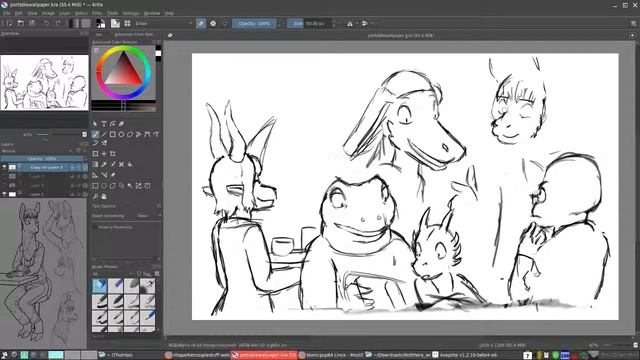640x360 pixels.
Task: Click the foreground/background color swatch in toolbar
Action: tap(100, 24)
